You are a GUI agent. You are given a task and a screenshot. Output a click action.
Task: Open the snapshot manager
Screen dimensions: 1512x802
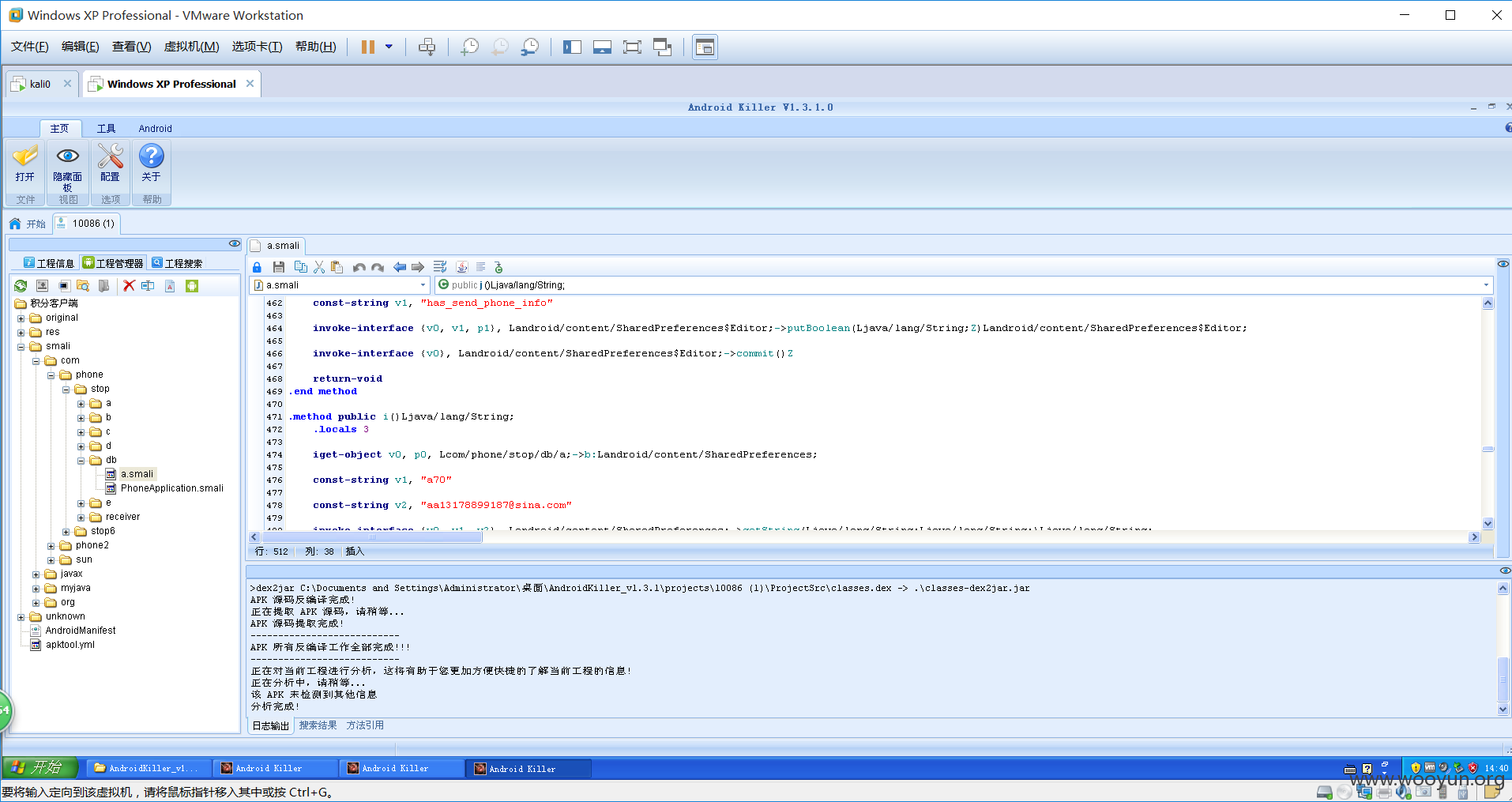(530, 47)
